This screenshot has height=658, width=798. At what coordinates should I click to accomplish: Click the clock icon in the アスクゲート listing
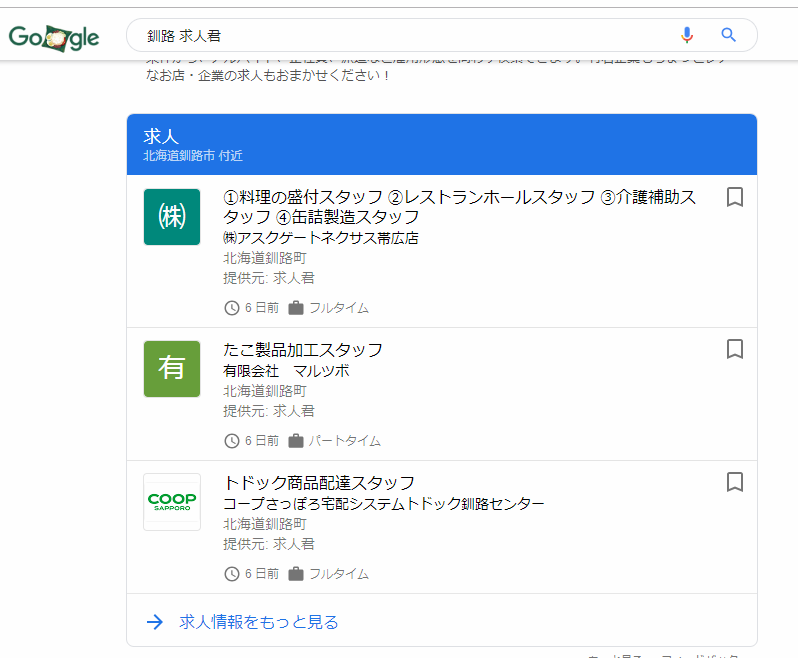pos(232,308)
